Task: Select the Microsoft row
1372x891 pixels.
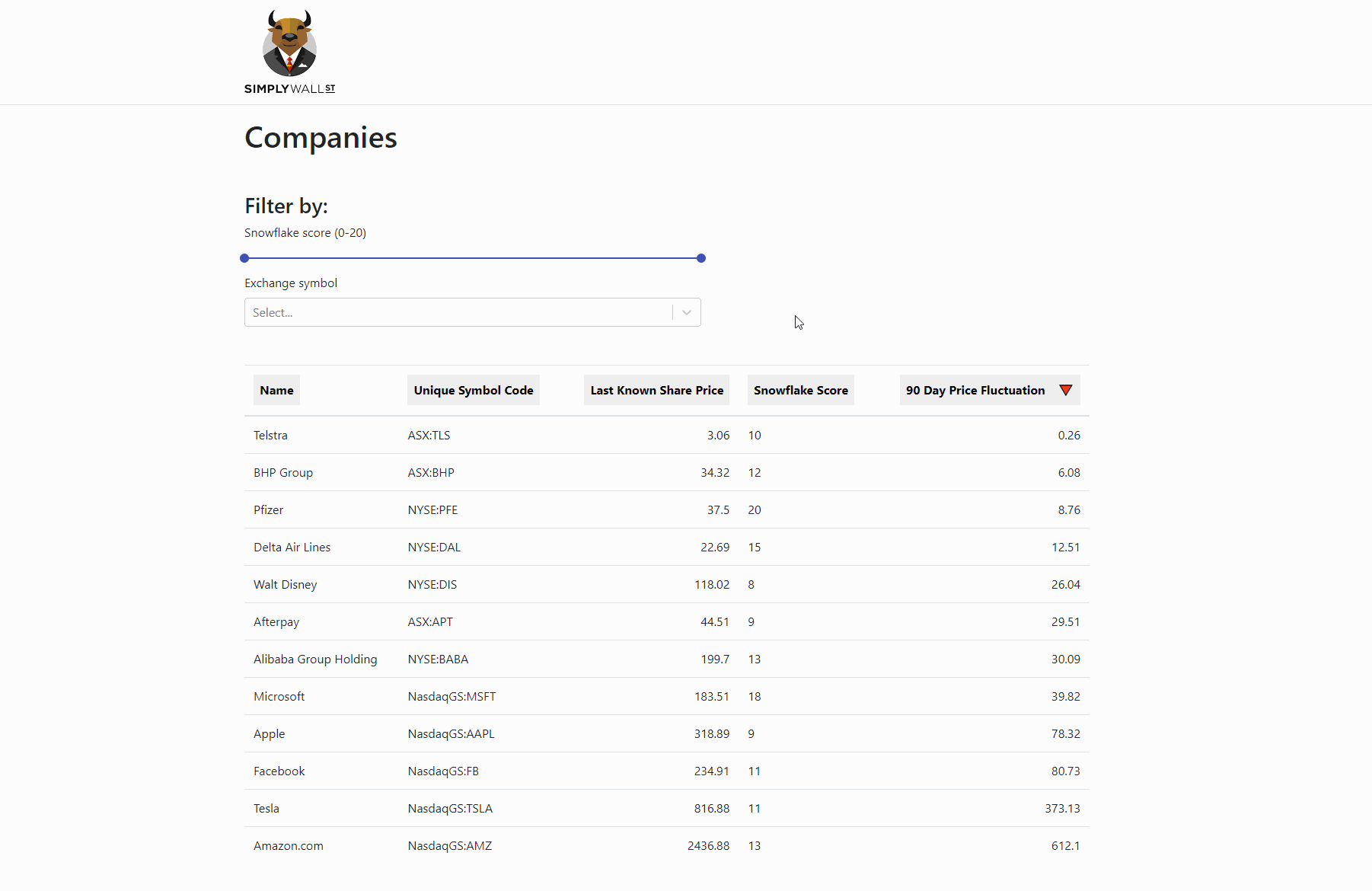Action: (x=279, y=696)
